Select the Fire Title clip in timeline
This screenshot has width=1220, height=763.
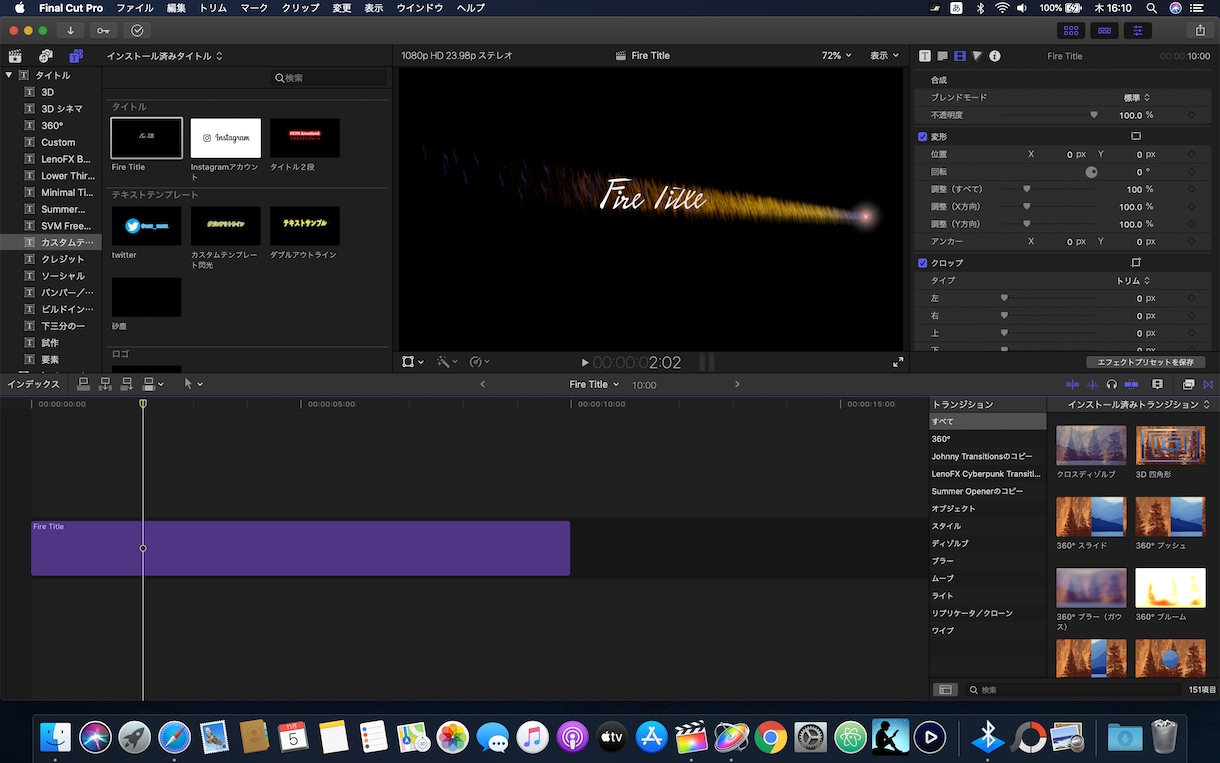click(x=300, y=548)
